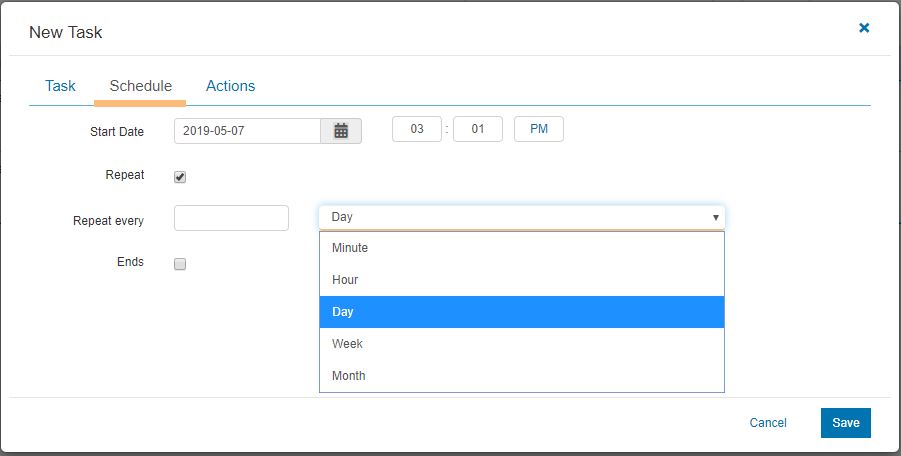Enable the Ends checkbox

[x=180, y=264]
